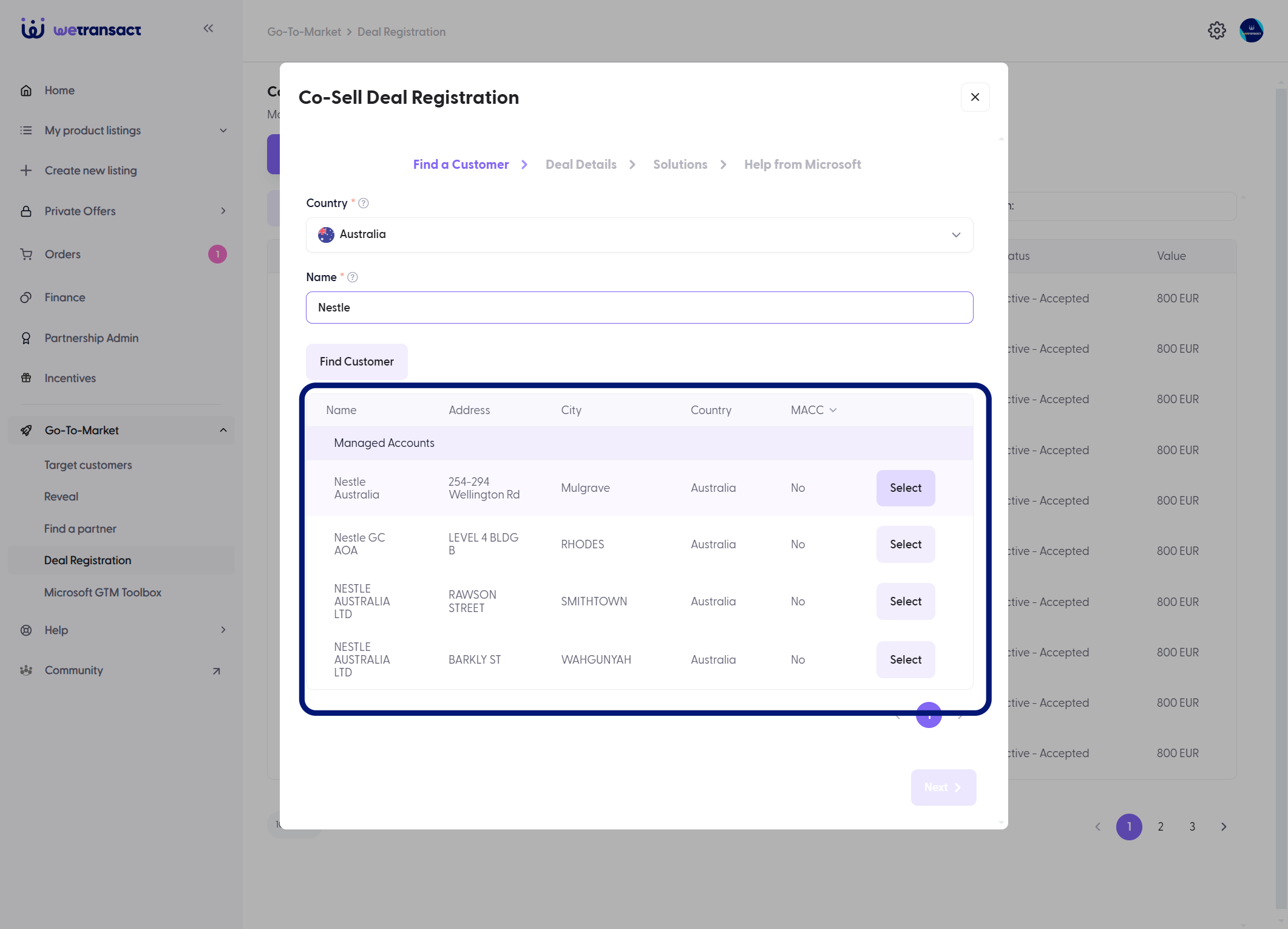1288x929 pixels.
Task: Collapse the sidebar with double-chevron icon
Action: point(208,29)
